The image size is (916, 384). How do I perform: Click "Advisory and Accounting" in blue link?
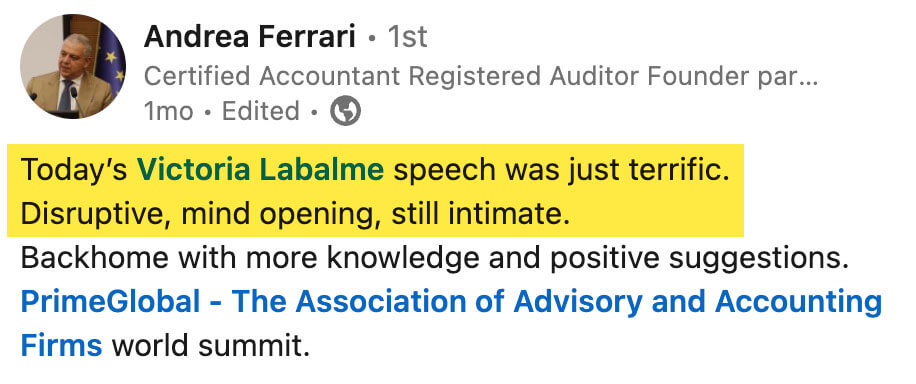[698, 302]
